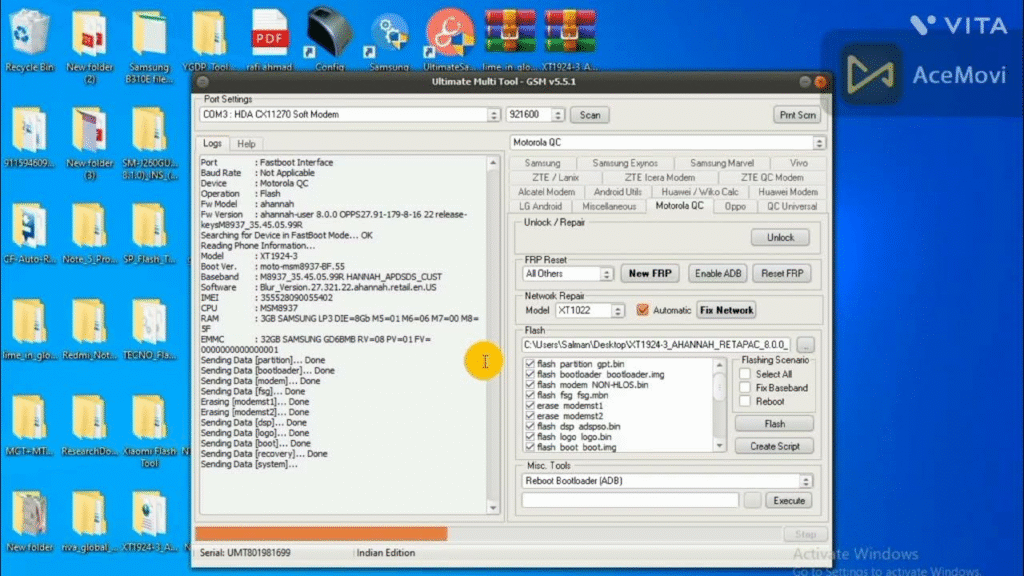
Task: Click the Misc. Tools command input field
Action: tap(630, 500)
